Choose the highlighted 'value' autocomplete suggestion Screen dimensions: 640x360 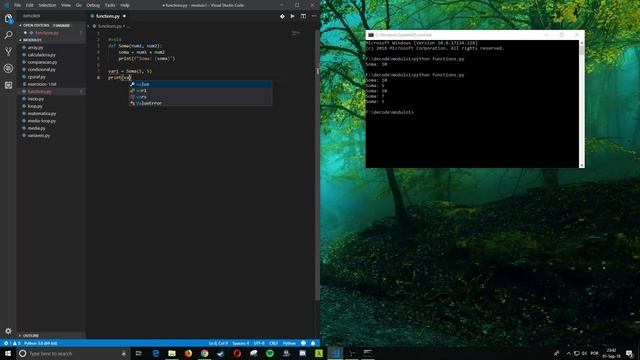[x=201, y=84]
